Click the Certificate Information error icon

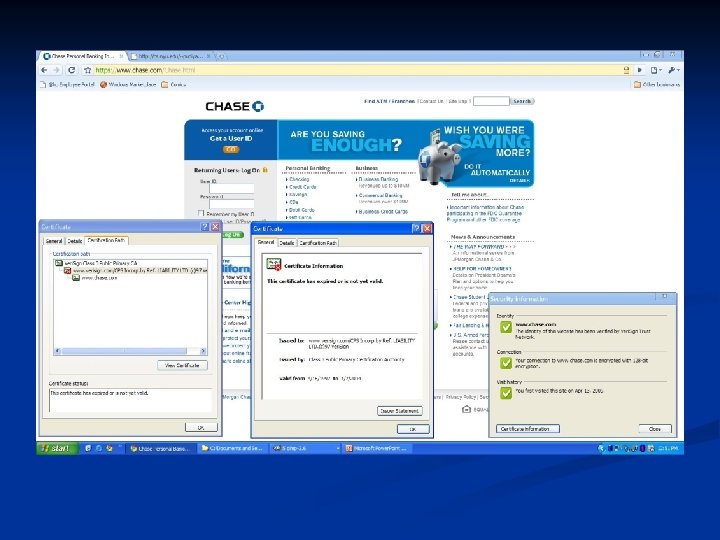point(274,264)
